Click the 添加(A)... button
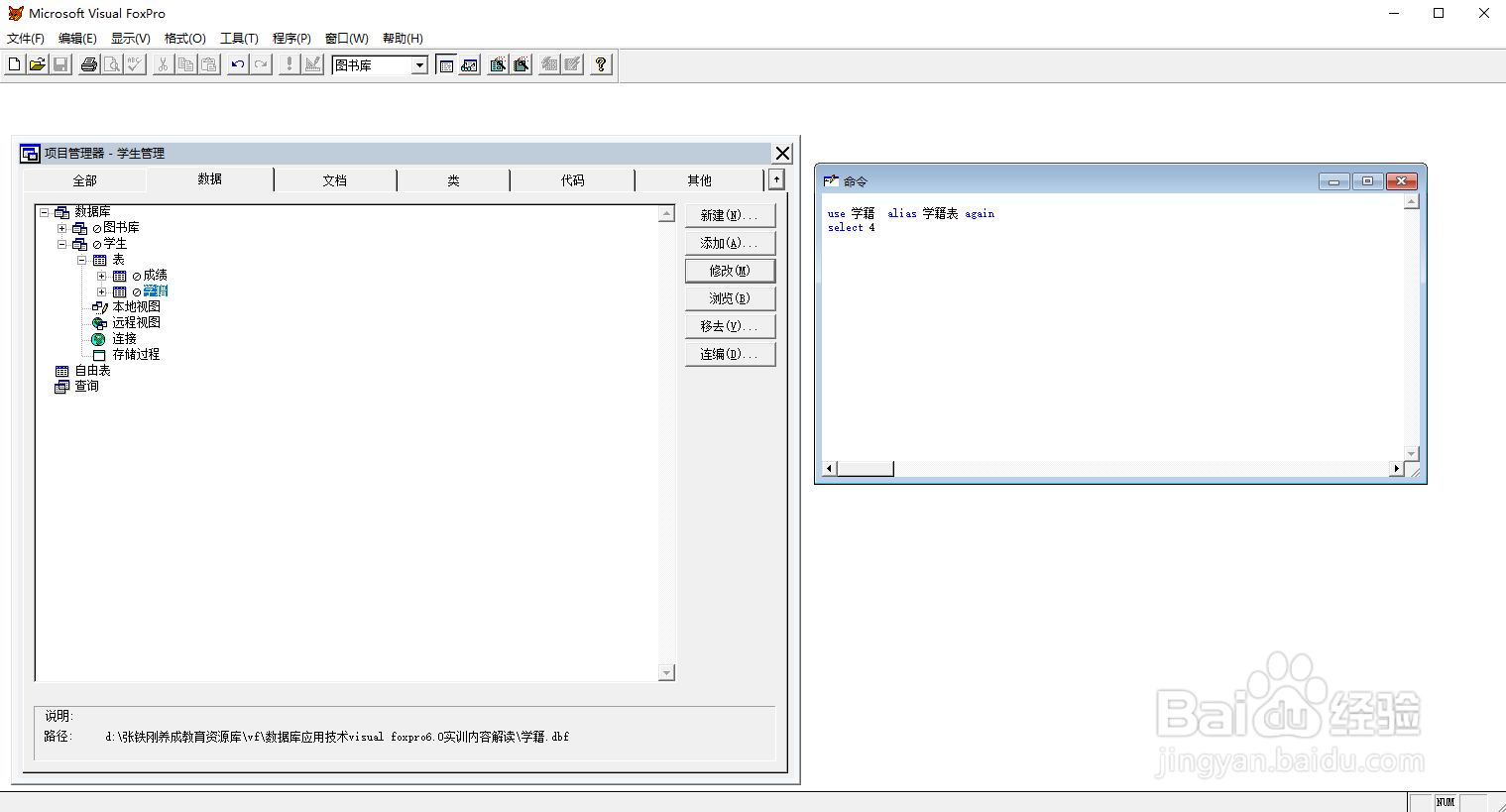 point(730,243)
